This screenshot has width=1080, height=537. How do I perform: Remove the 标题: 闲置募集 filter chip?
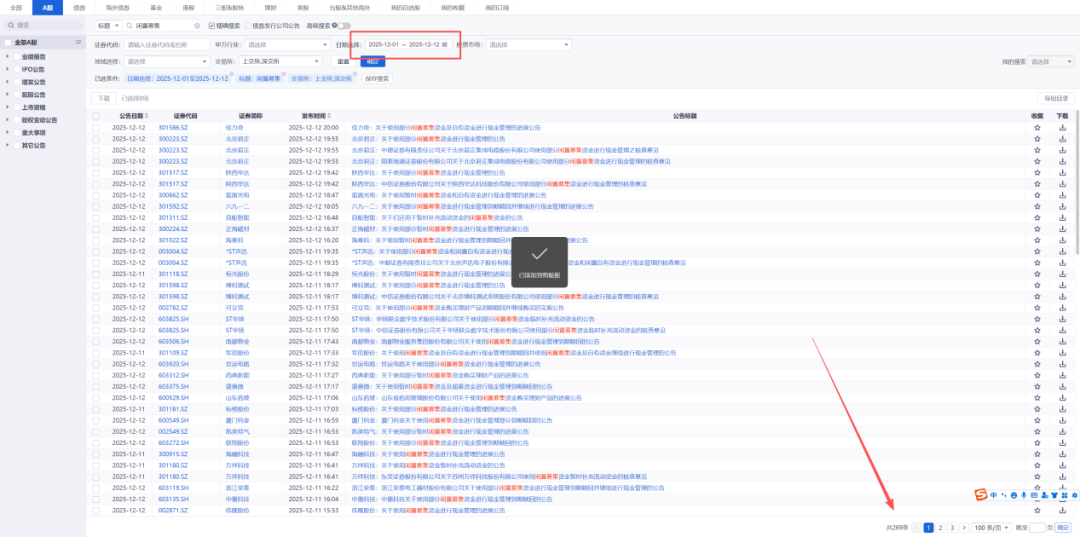tap(285, 74)
